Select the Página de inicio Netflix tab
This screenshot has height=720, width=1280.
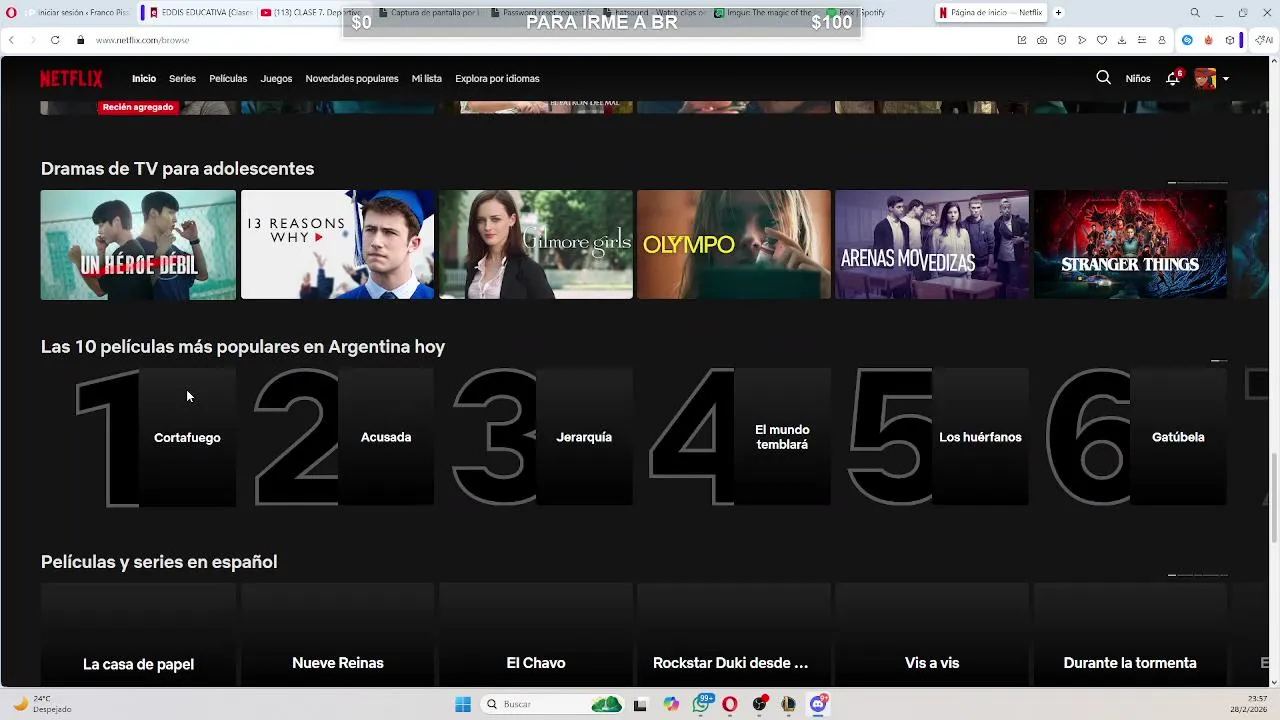coord(991,13)
